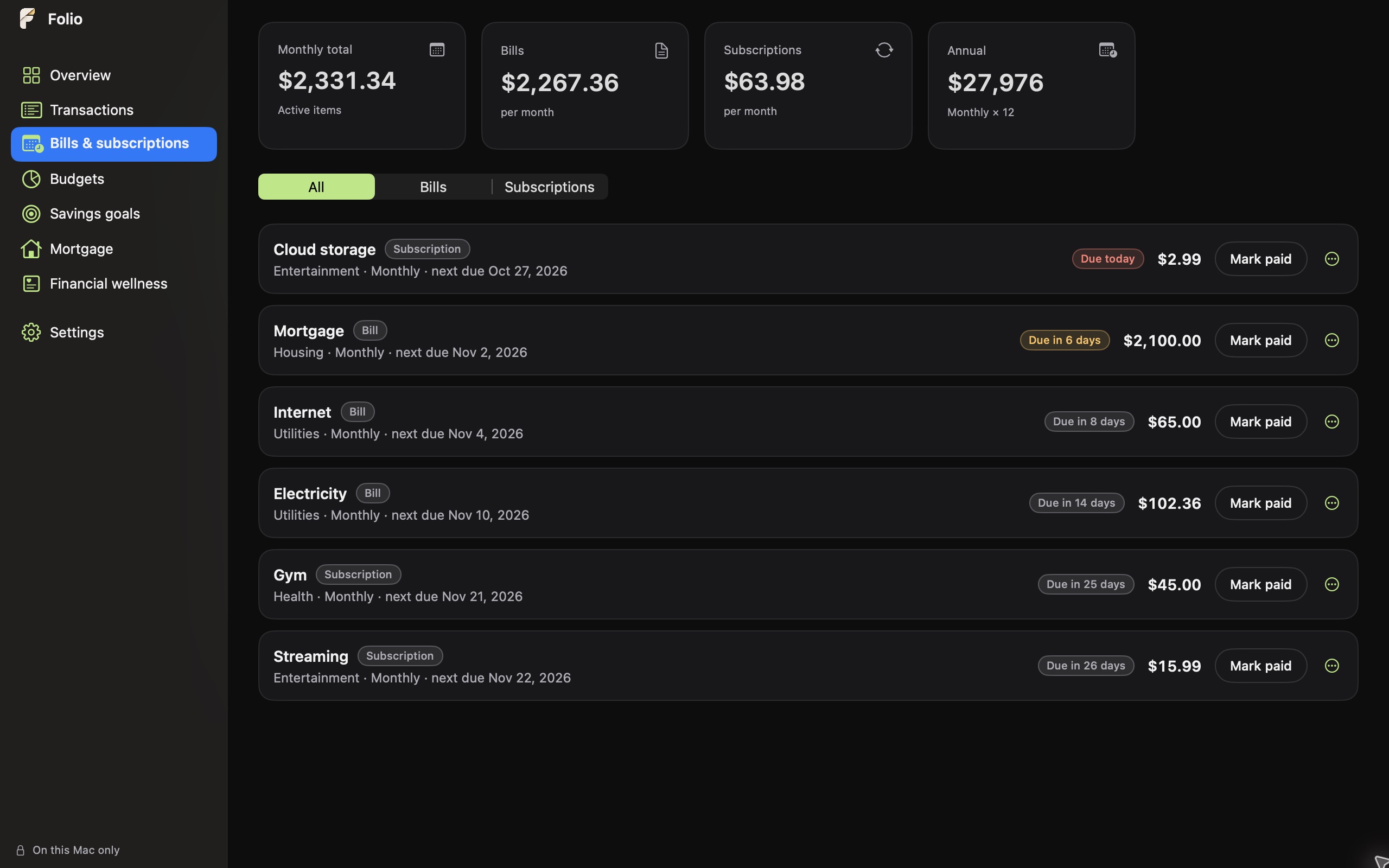Mark Gym subscription as paid
The width and height of the screenshot is (1389, 868).
[1260, 584]
